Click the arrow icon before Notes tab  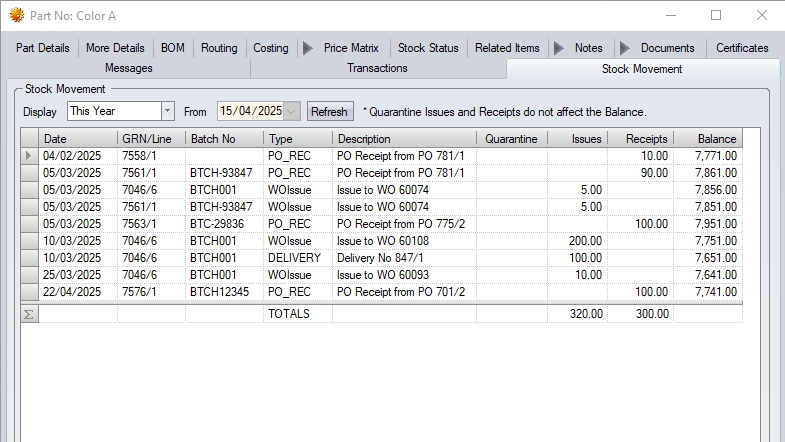(559, 48)
